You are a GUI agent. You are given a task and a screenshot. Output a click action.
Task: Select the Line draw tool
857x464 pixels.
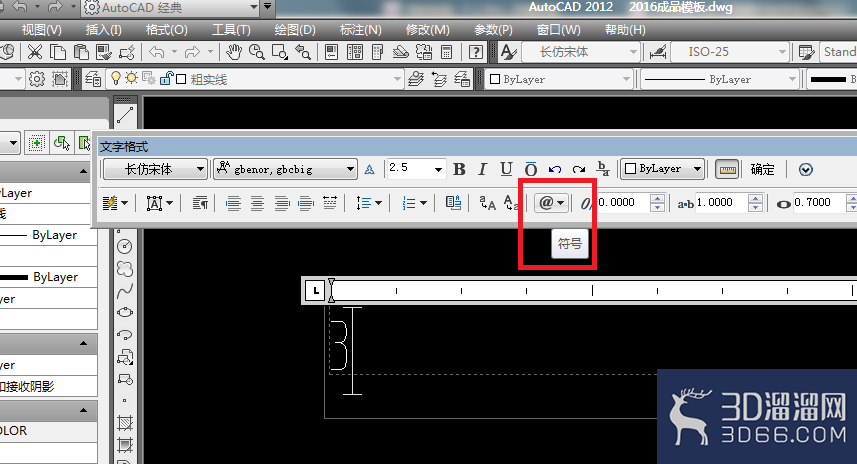[x=125, y=115]
